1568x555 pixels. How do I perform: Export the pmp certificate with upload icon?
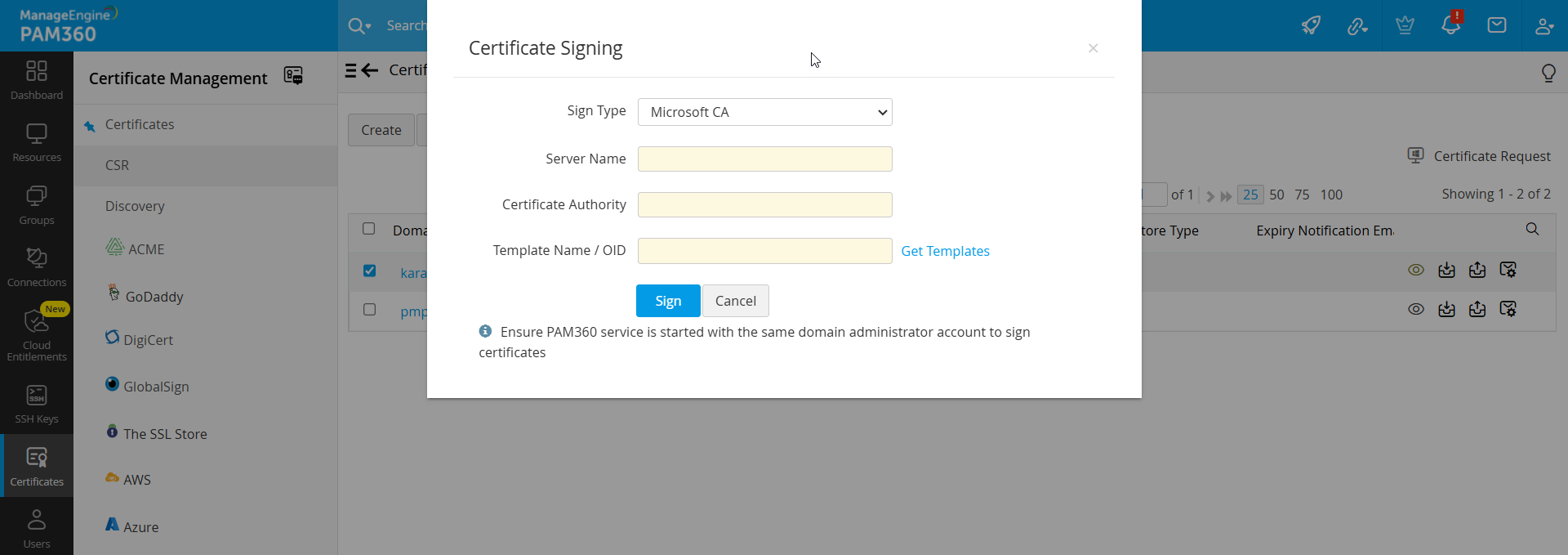coord(1478,309)
